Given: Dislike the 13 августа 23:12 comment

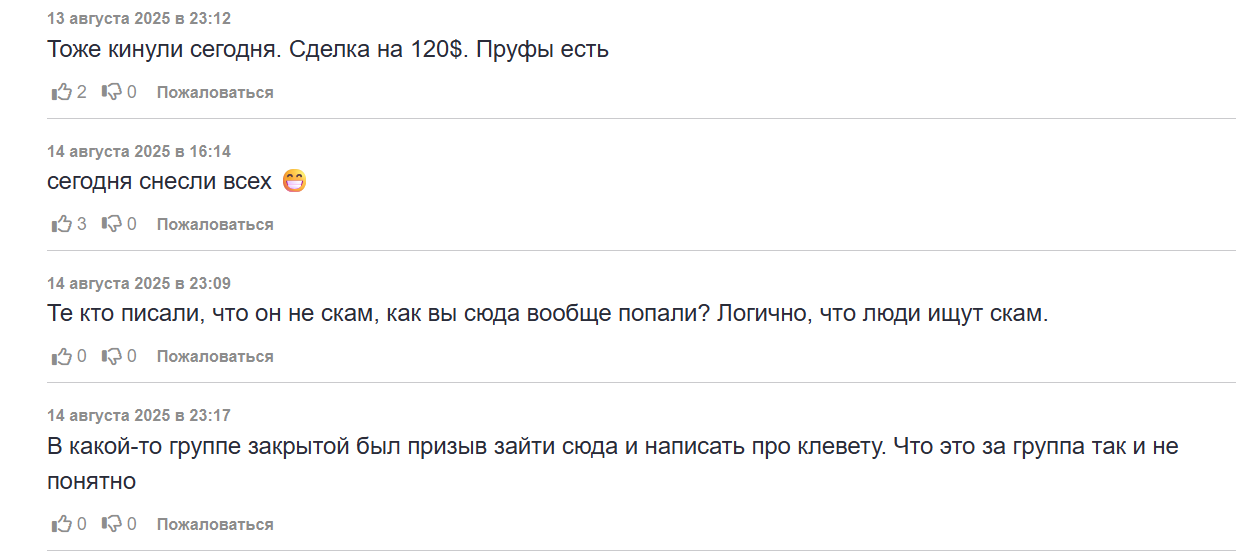Looking at the screenshot, I should coord(112,92).
